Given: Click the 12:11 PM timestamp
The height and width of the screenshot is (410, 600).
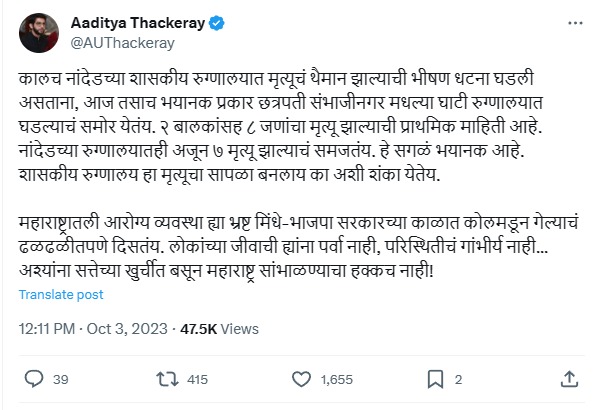Looking at the screenshot, I should click(47, 329).
